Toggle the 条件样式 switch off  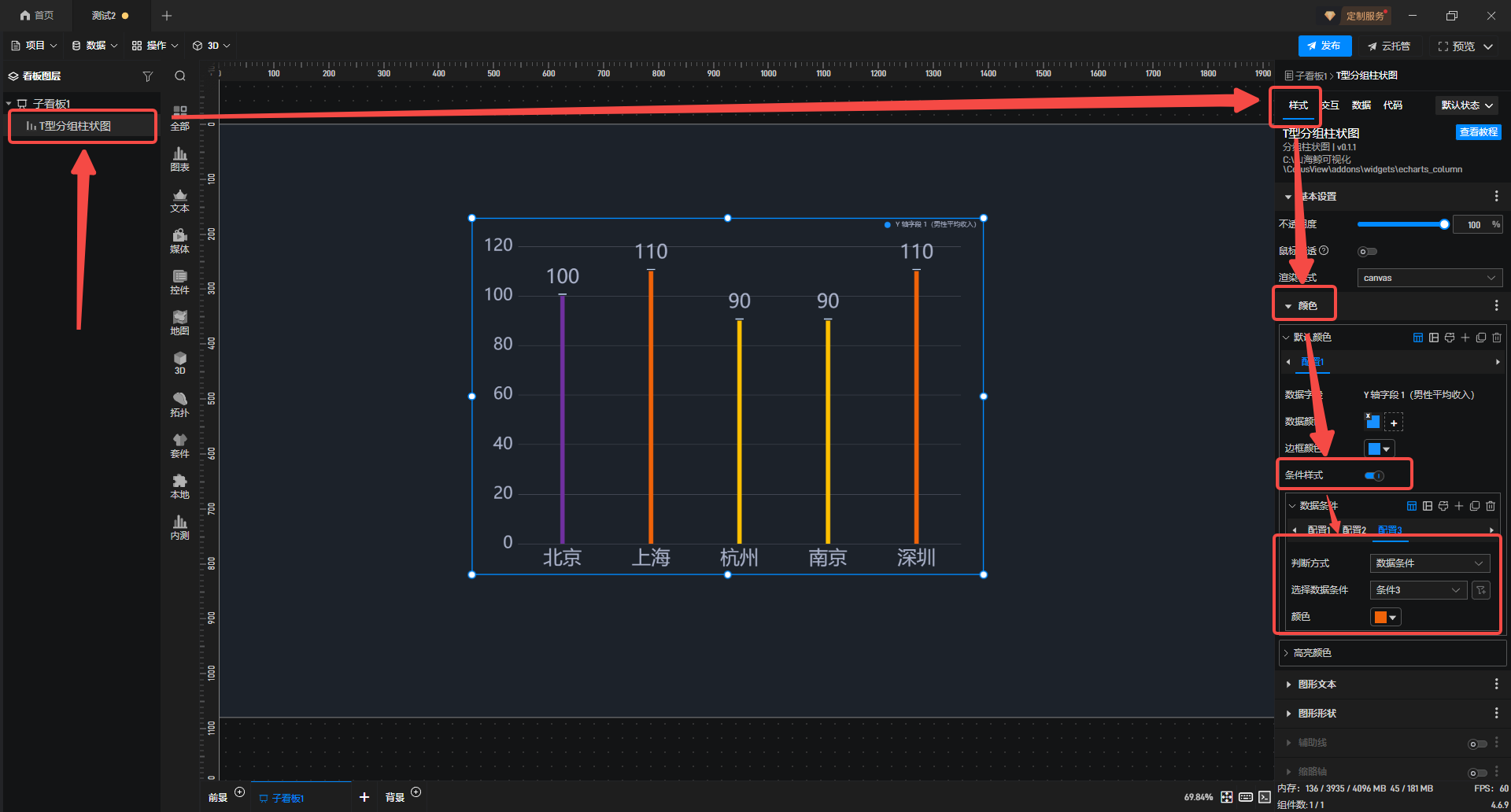(1374, 475)
